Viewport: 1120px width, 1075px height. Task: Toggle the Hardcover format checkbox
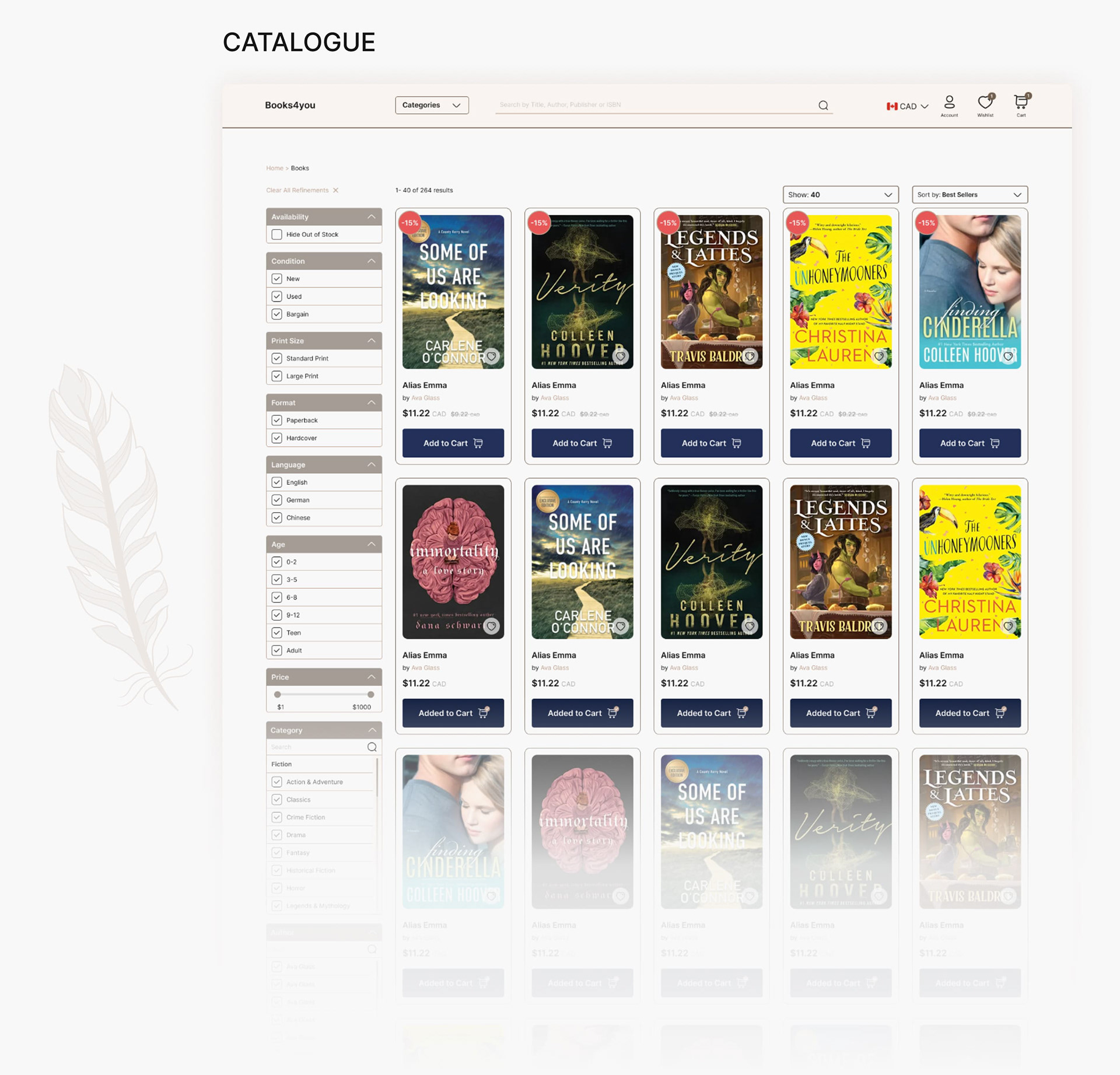tap(277, 438)
